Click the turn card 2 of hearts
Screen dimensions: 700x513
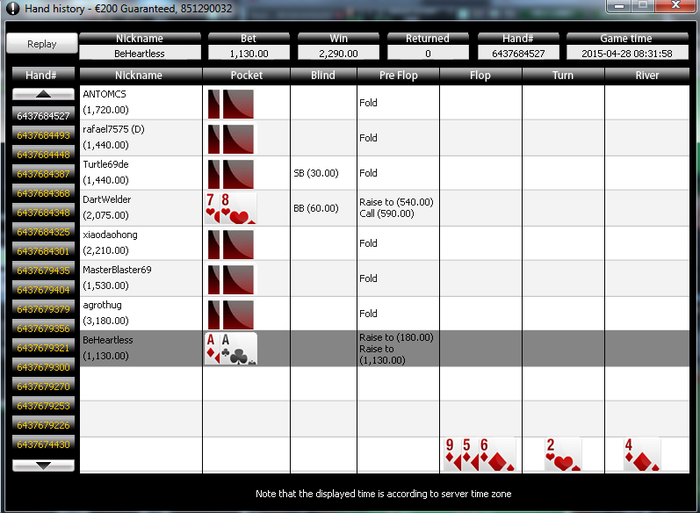pyautogui.click(x=563, y=455)
